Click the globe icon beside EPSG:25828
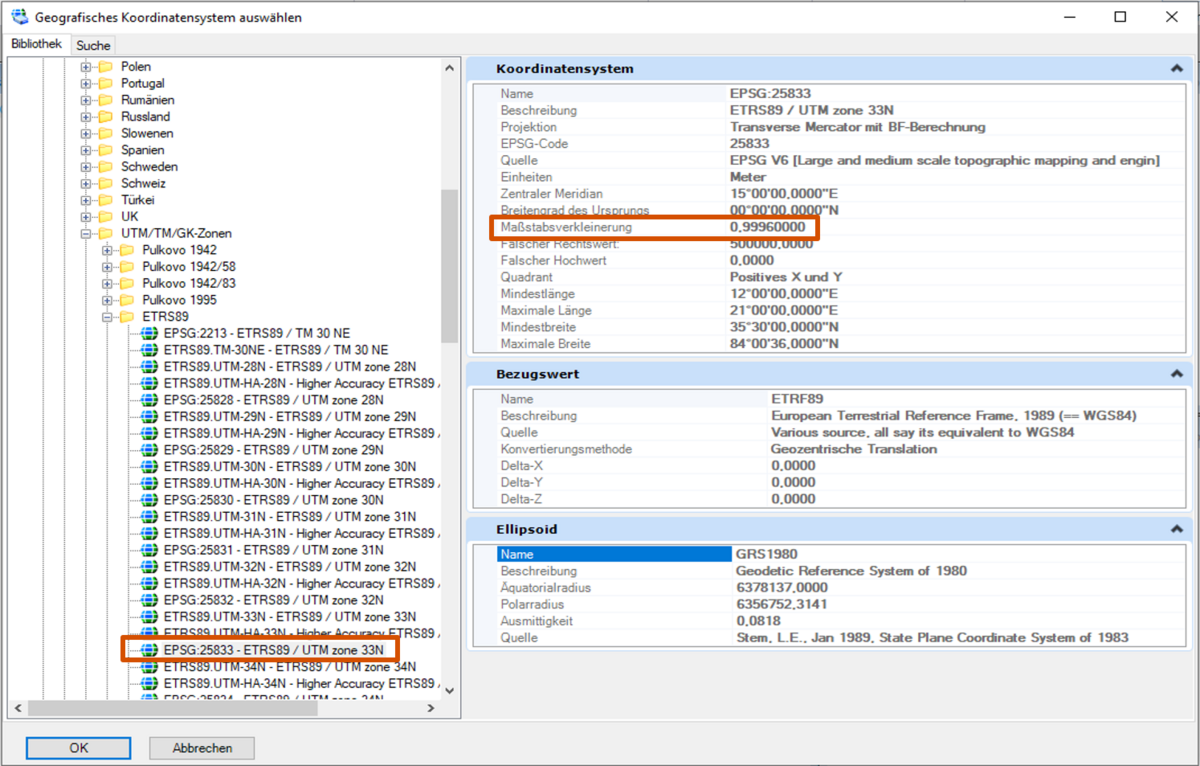 click(x=149, y=400)
